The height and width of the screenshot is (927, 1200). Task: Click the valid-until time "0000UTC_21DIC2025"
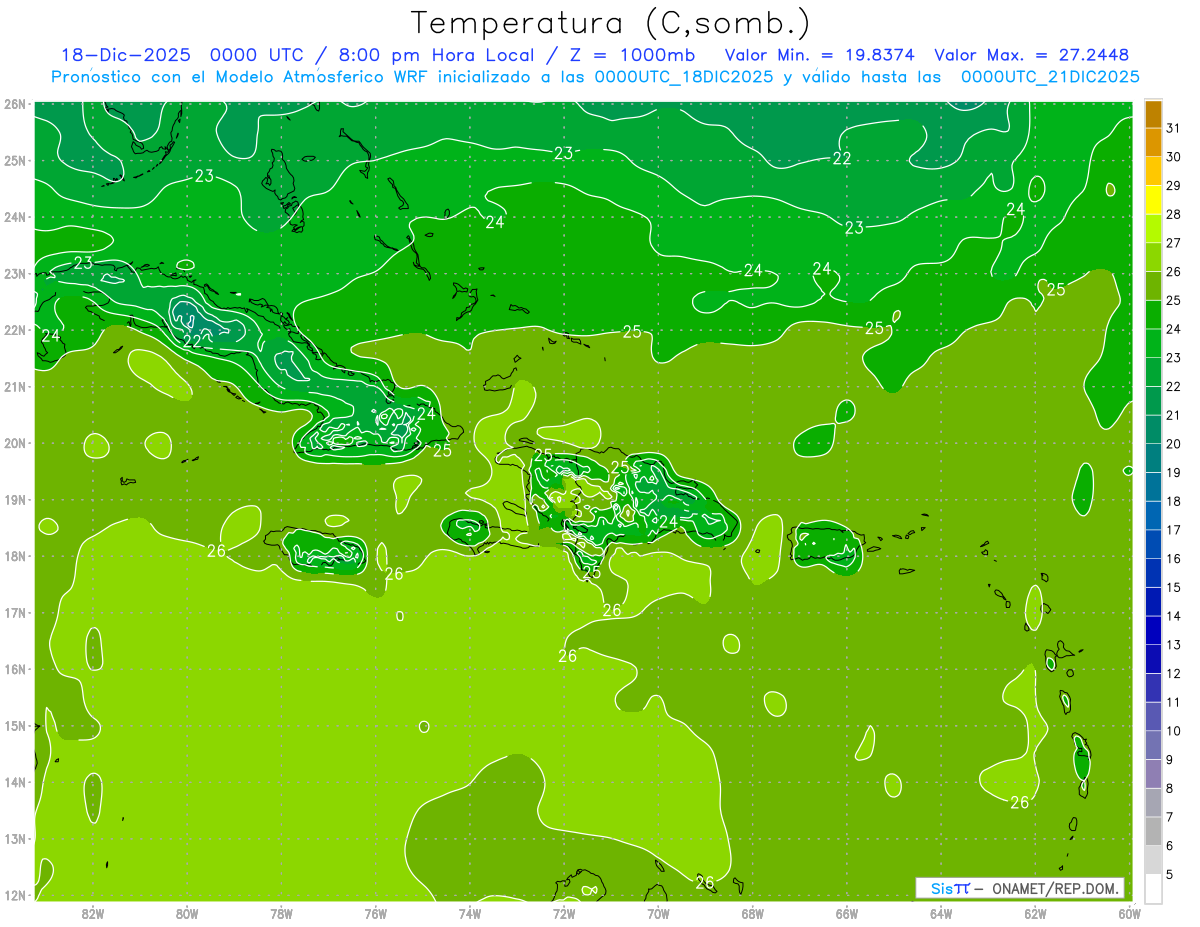[1050, 77]
